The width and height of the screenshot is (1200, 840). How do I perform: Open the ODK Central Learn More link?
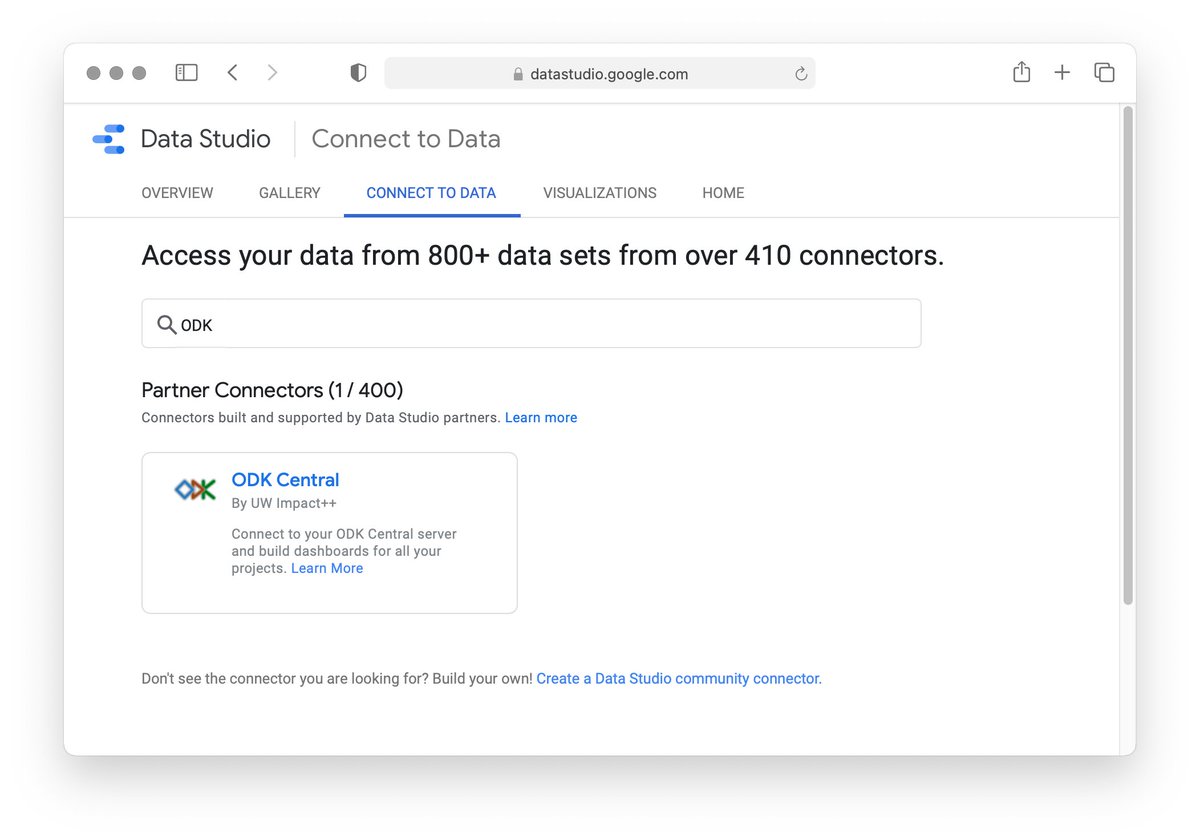tap(327, 567)
